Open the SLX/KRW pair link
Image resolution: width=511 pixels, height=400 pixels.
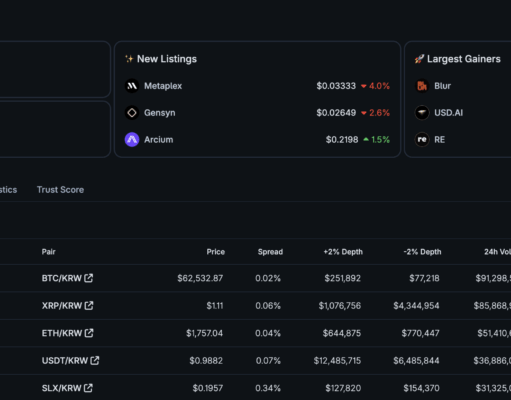pos(61,388)
